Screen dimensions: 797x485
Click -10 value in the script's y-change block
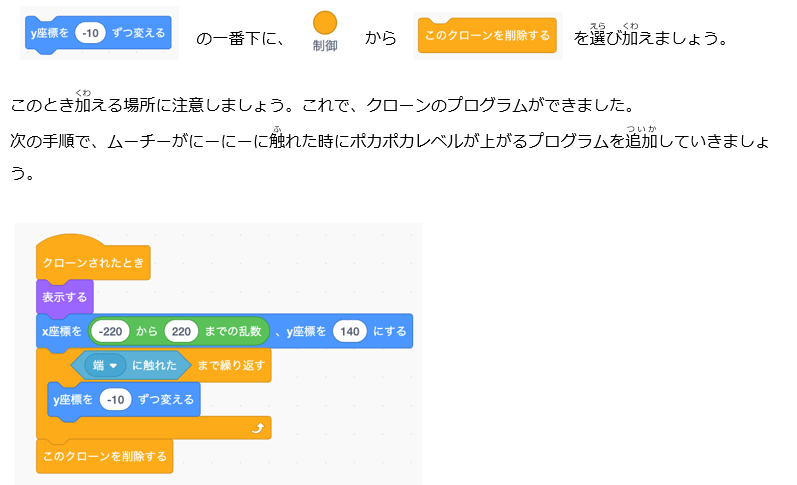coord(116,399)
